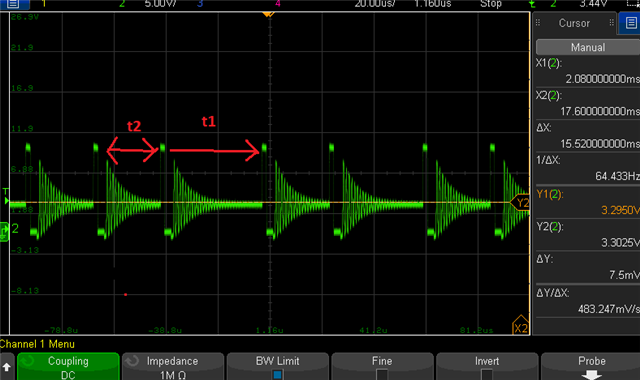The image size is (640, 380).
Task: Toggle the BW Limit checkbox
Action: [x=278, y=374]
